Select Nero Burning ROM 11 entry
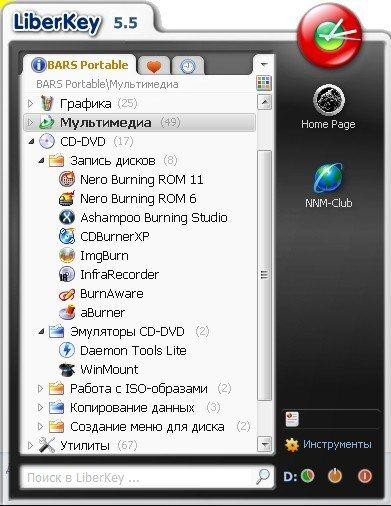This screenshot has height=506, width=391. 141,179
